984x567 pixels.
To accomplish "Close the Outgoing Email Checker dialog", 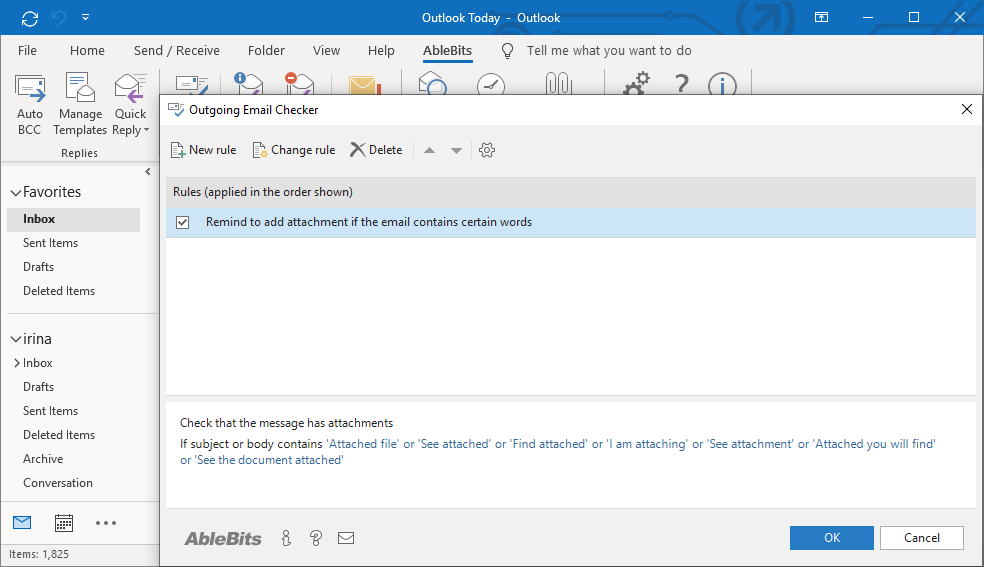I will [x=966, y=109].
